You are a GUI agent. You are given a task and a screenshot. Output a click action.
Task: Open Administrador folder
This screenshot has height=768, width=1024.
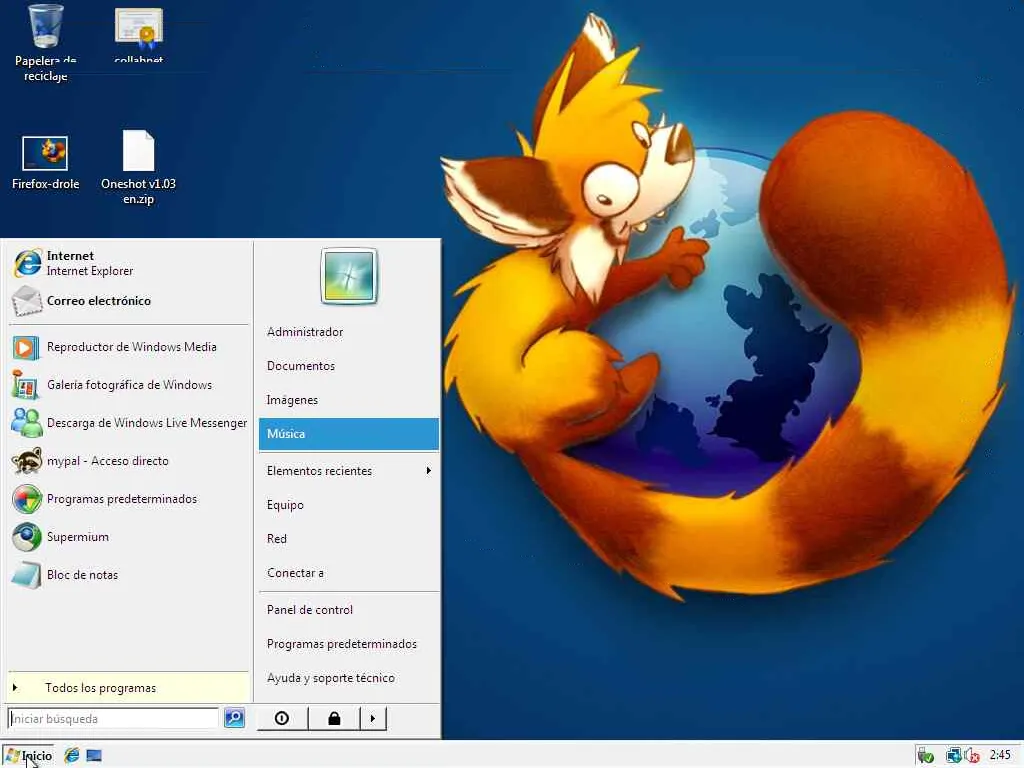click(x=349, y=332)
